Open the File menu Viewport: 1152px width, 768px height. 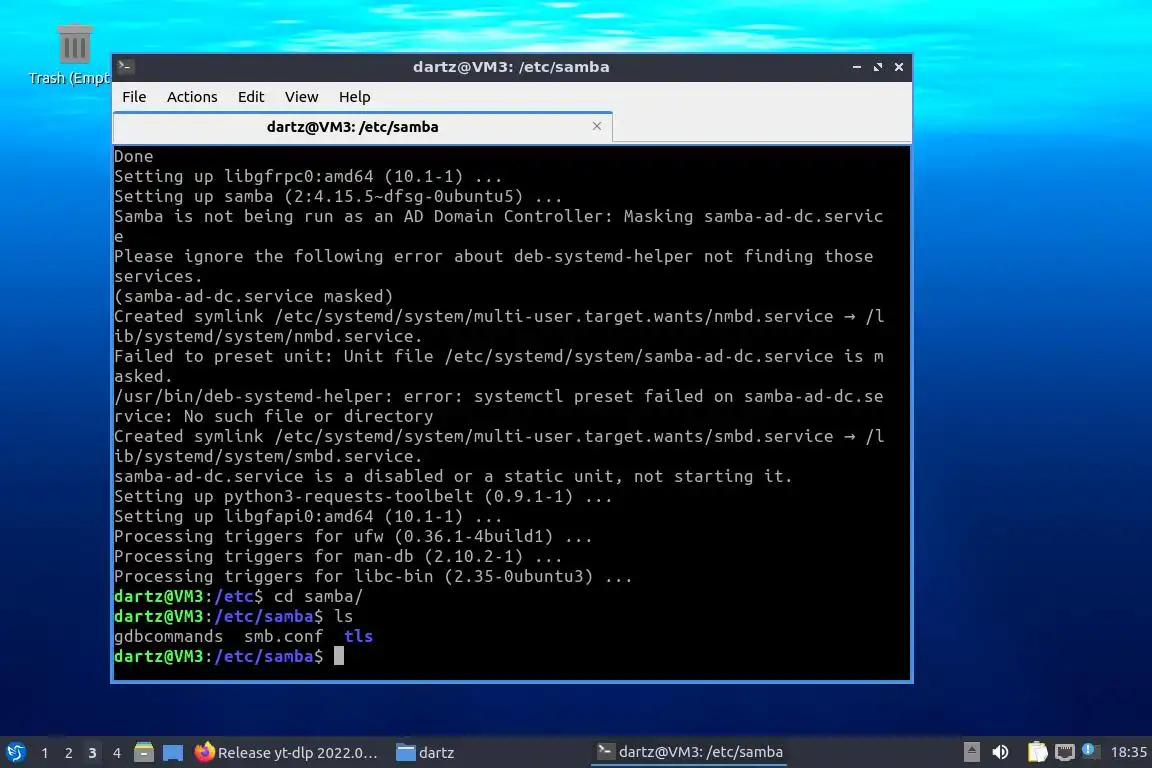click(x=134, y=97)
